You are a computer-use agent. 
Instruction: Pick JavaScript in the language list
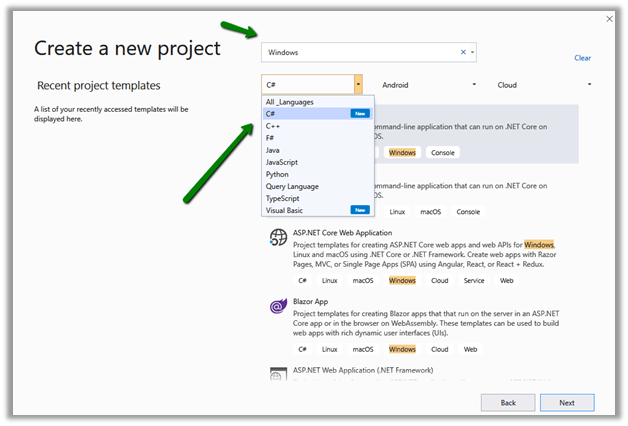pyautogui.click(x=318, y=162)
